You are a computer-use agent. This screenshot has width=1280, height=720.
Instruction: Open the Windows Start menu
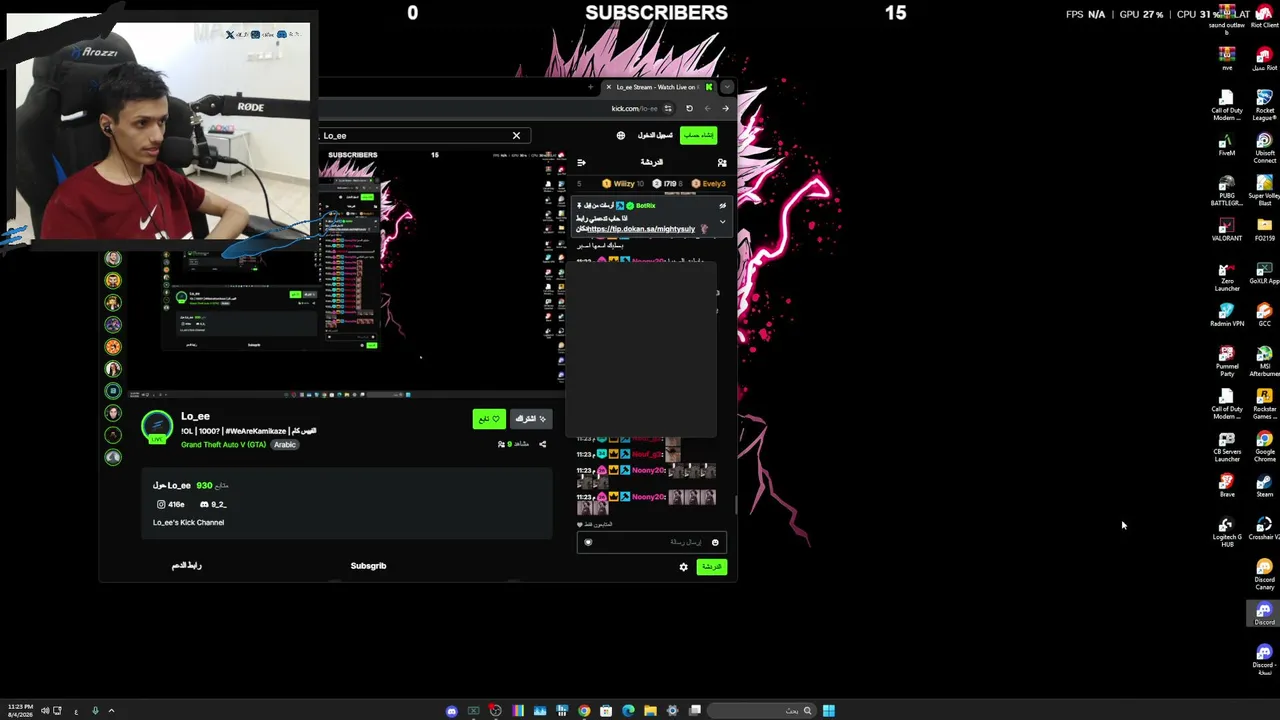829,711
